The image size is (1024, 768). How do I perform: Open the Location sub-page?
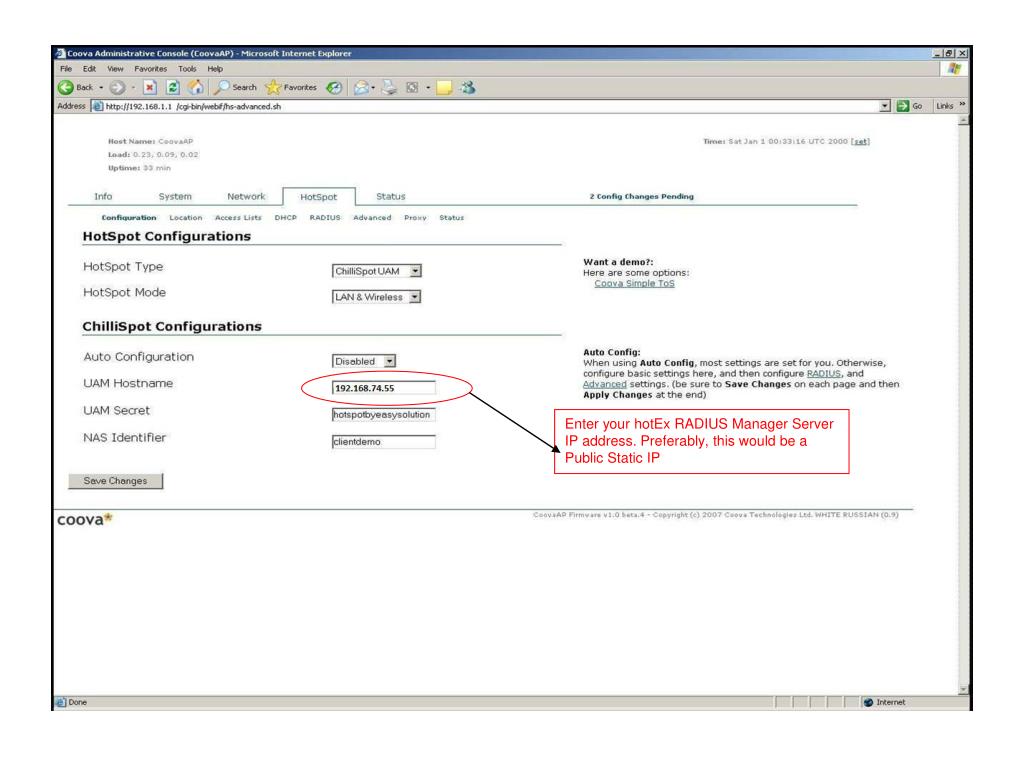(185, 217)
